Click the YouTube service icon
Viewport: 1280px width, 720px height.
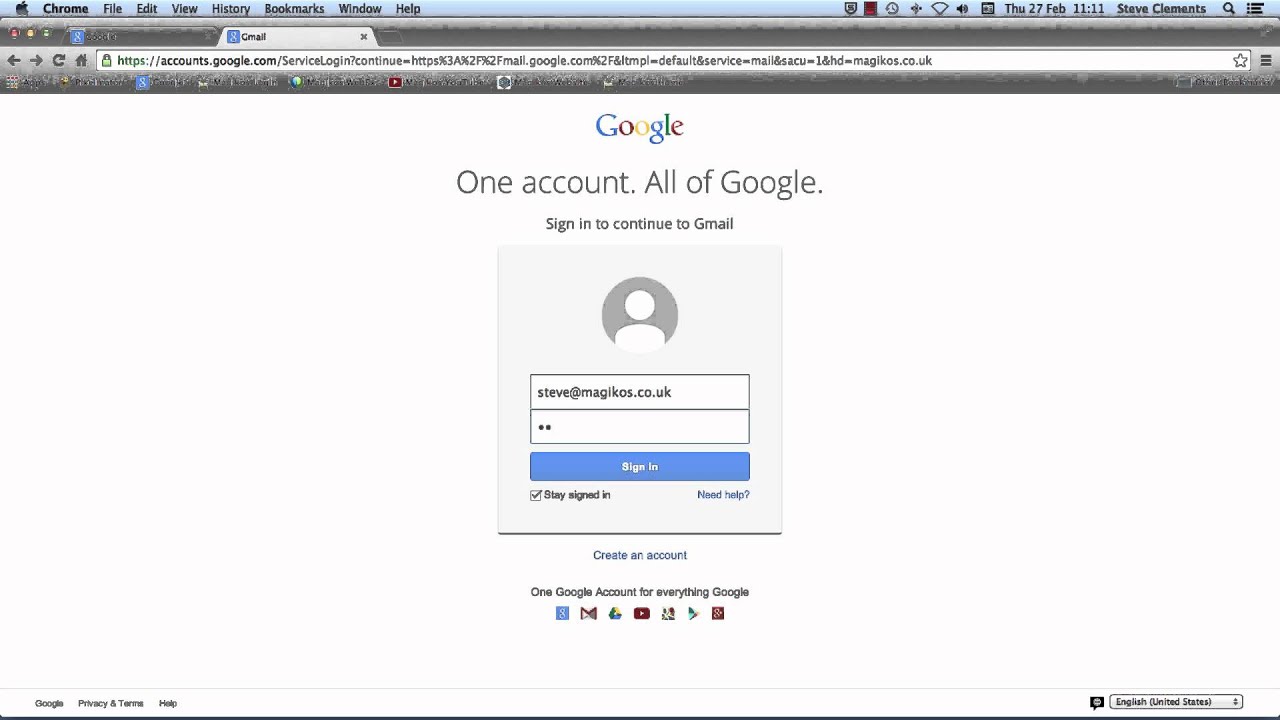641,613
